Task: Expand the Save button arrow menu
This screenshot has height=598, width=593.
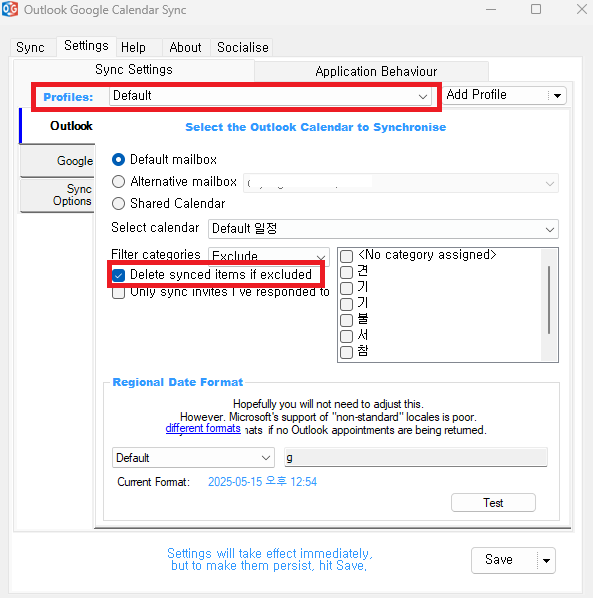Action: point(546,560)
